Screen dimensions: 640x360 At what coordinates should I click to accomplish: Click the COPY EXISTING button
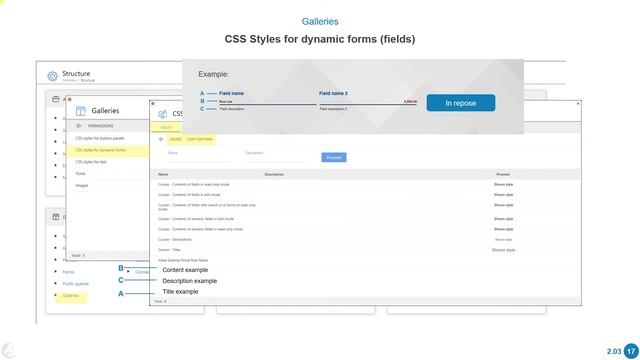(200, 140)
